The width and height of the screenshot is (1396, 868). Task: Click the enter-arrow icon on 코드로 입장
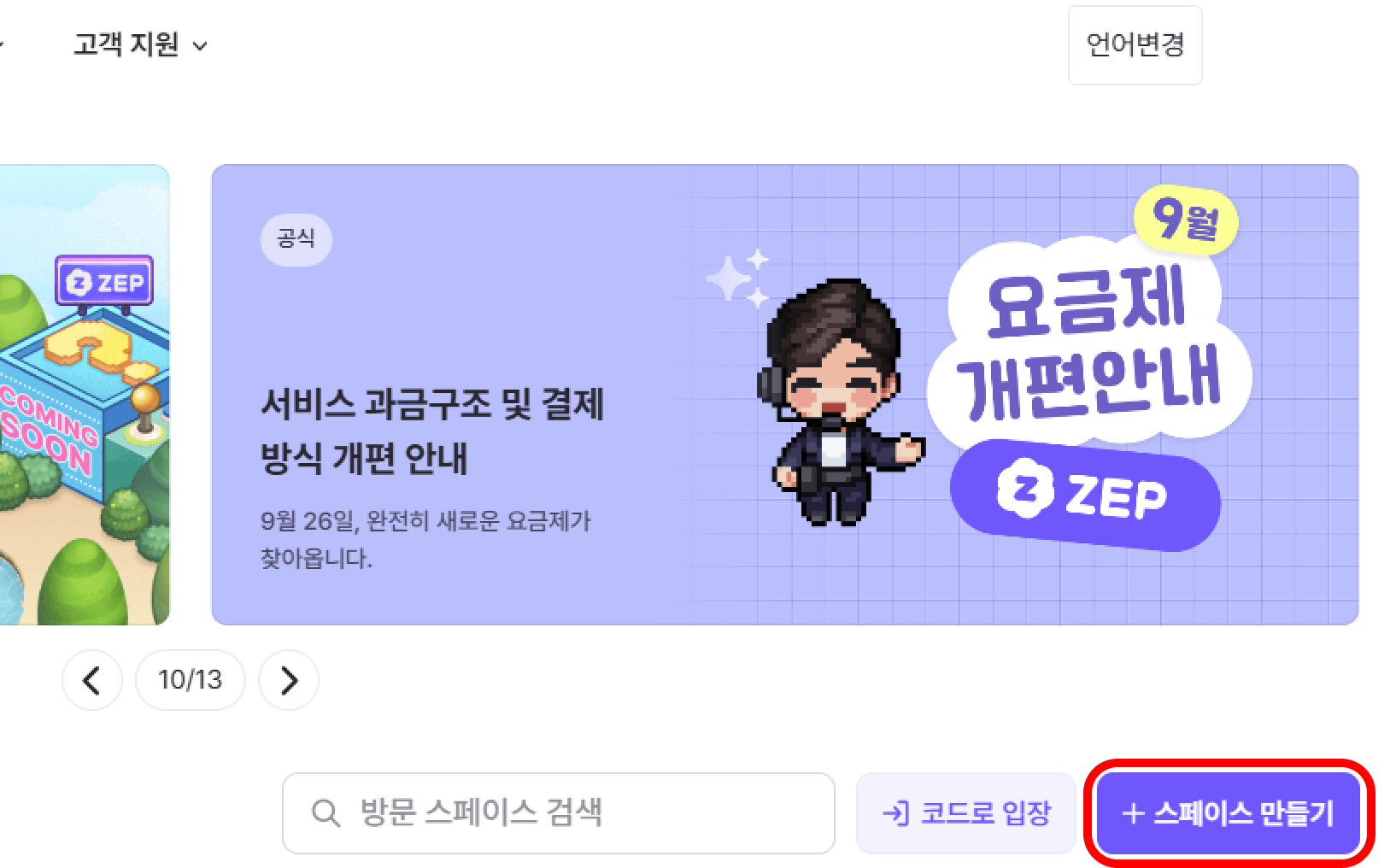(895, 813)
